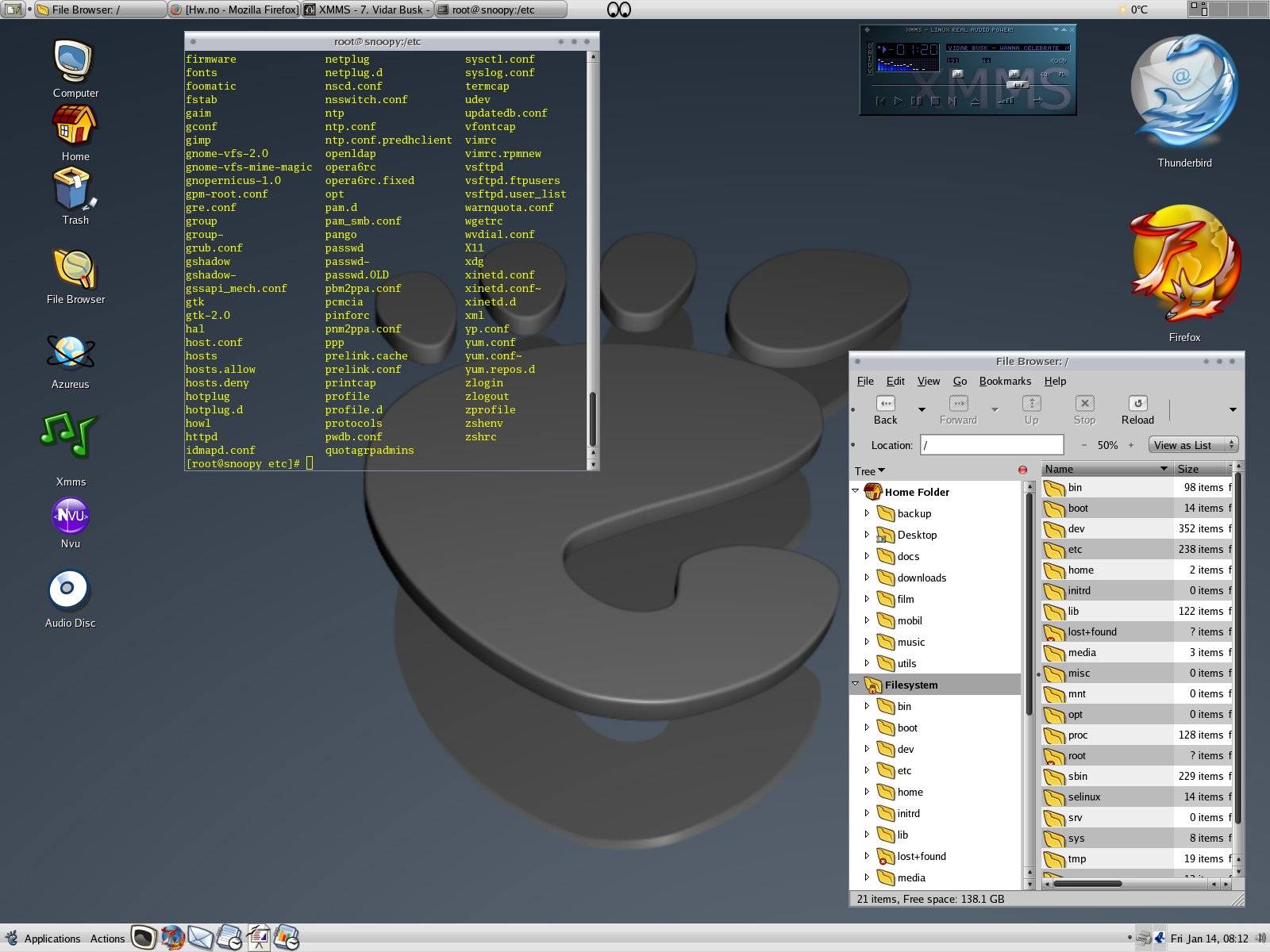Toggle XMMS playlist PL button

click(x=1062, y=75)
